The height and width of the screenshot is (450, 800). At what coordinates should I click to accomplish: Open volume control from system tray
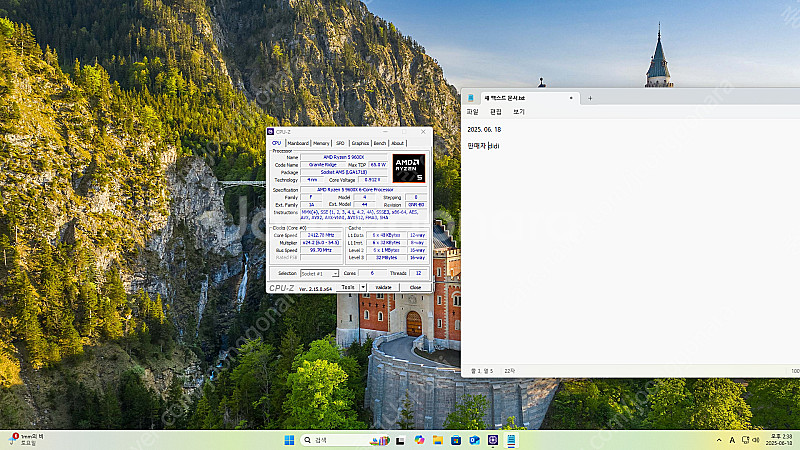(x=756, y=440)
